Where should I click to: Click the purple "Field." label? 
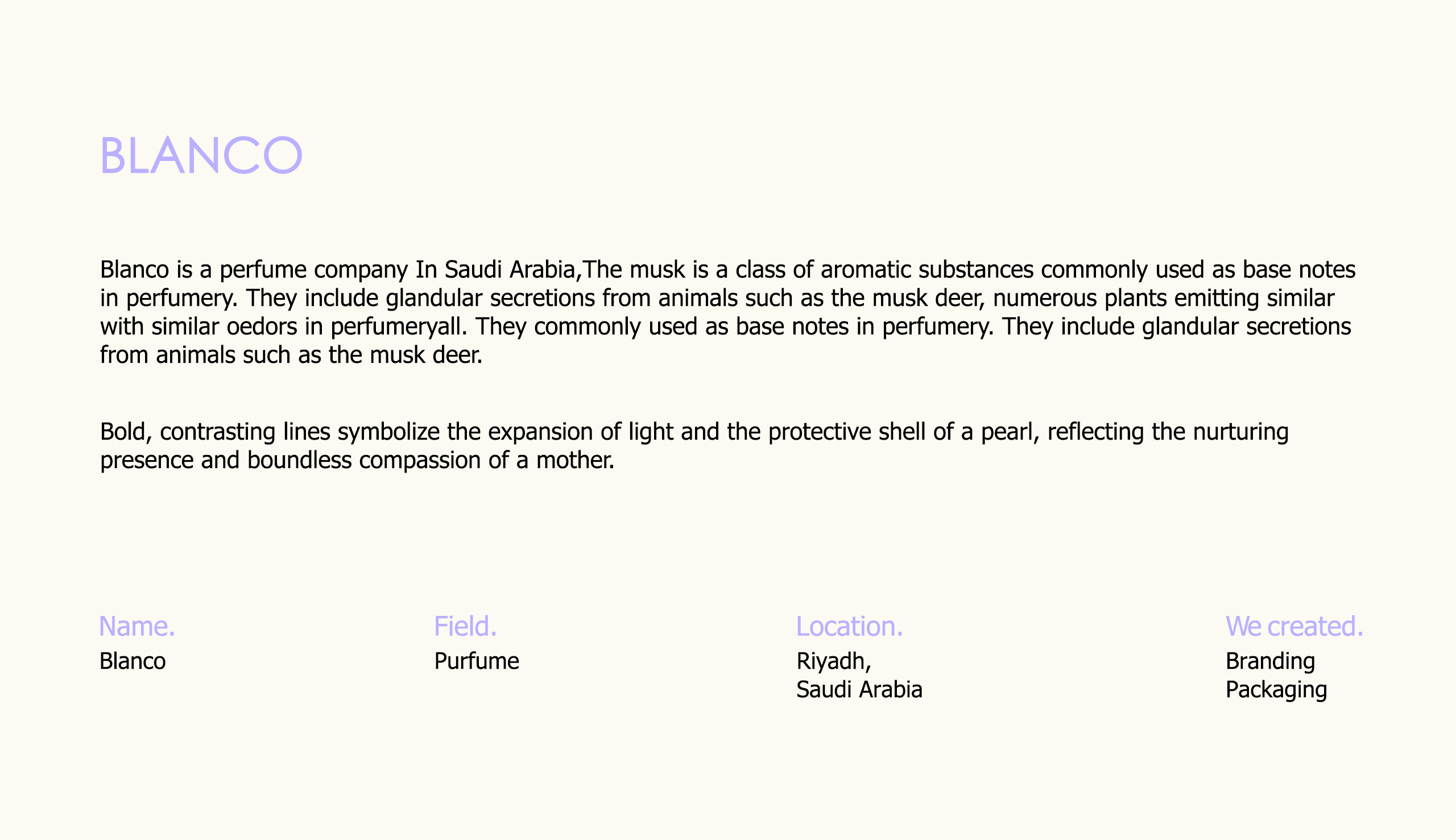coord(465,627)
